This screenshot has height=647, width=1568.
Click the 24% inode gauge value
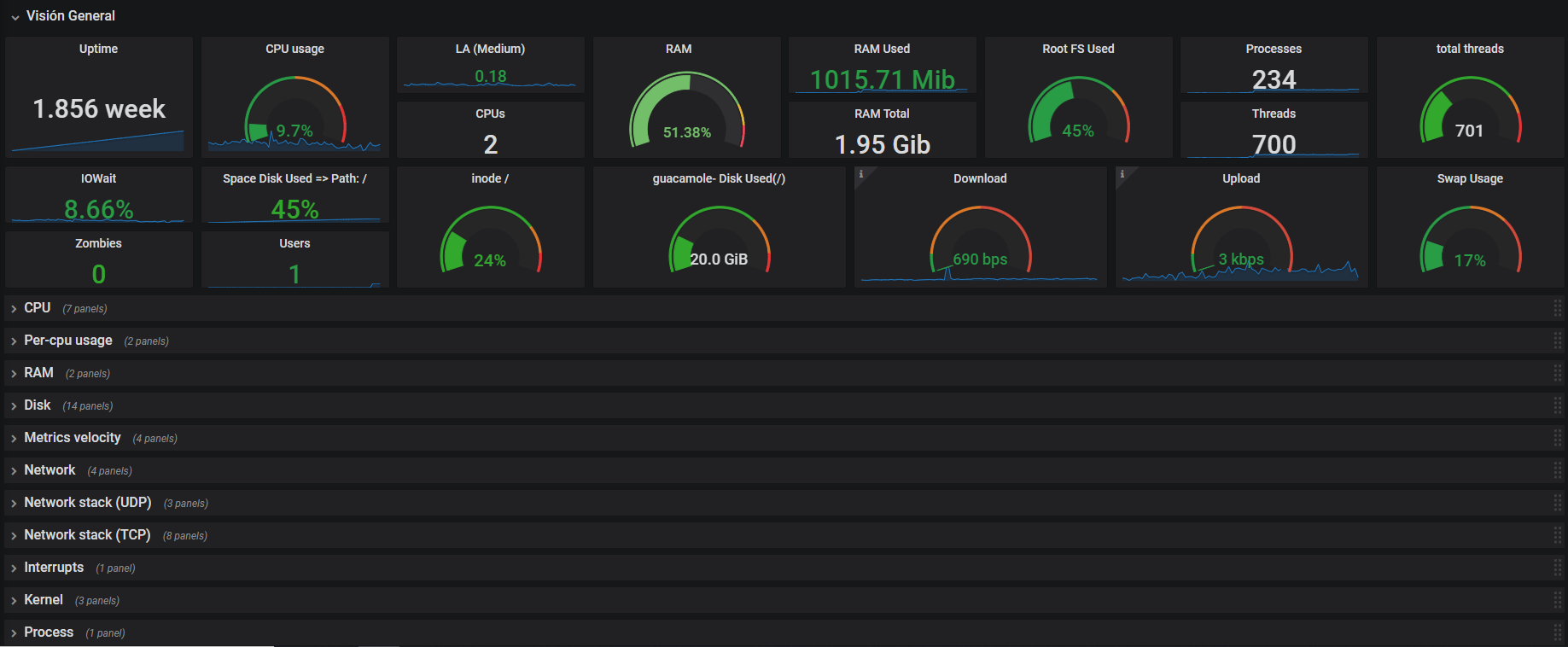490,260
